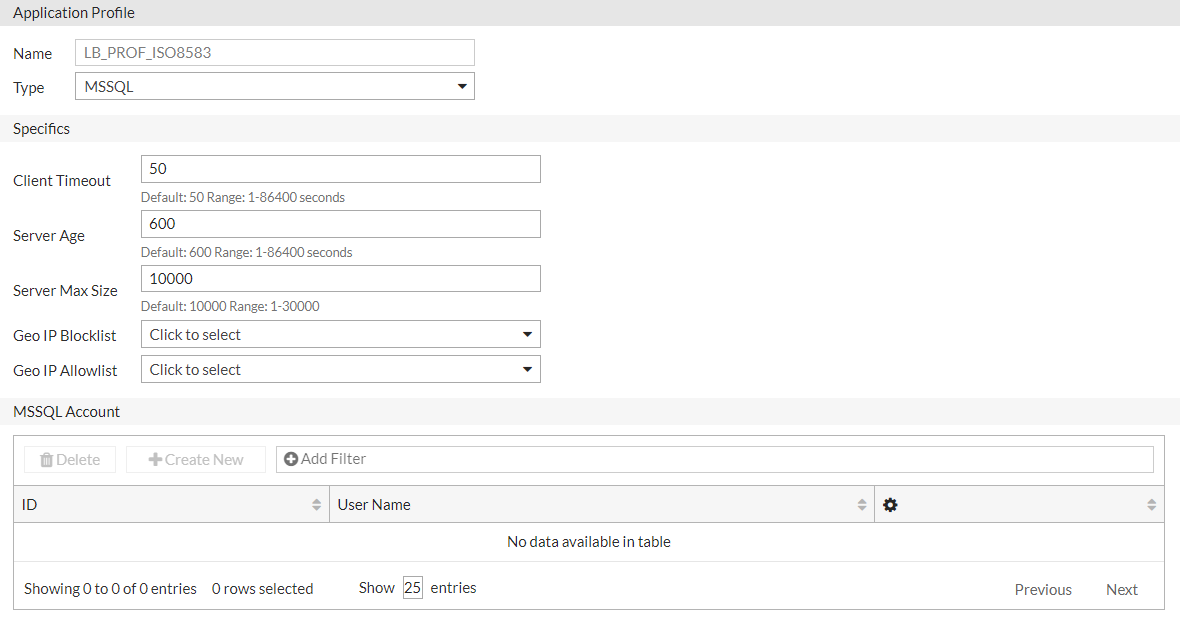Open the Geo IP Blocklist selector
This screenshot has height=630, width=1186.
pos(340,333)
